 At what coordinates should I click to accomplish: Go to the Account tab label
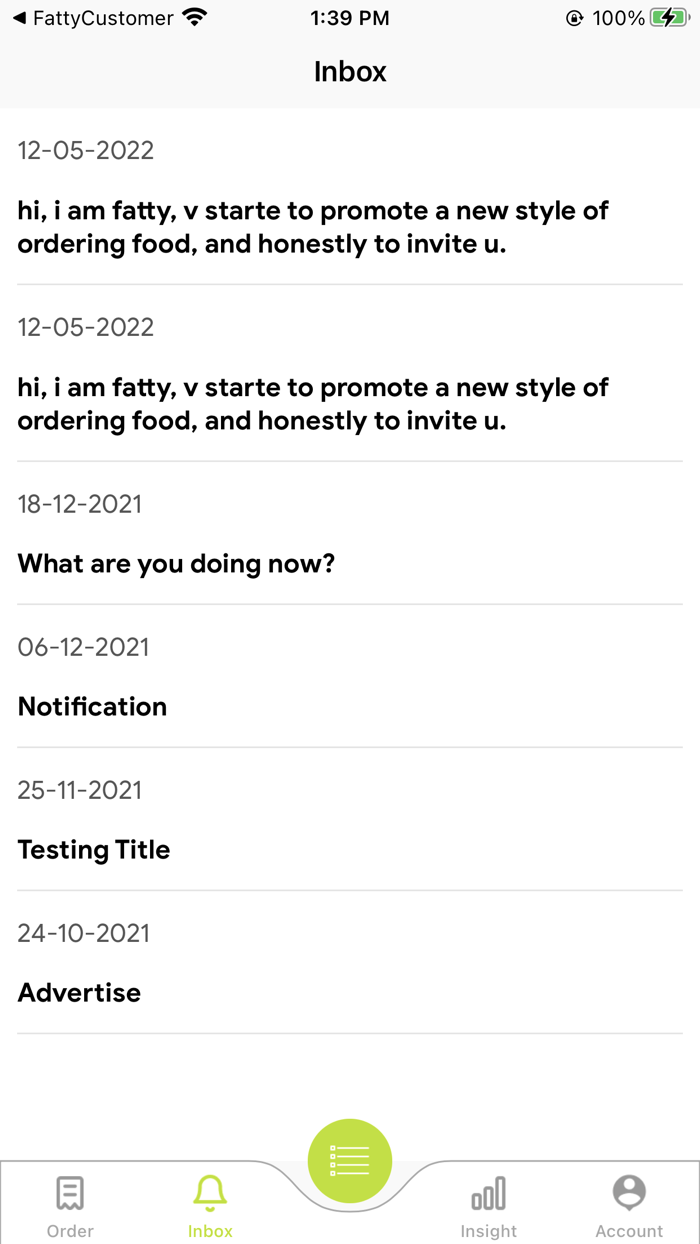pyautogui.click(x=629, y=1231)
